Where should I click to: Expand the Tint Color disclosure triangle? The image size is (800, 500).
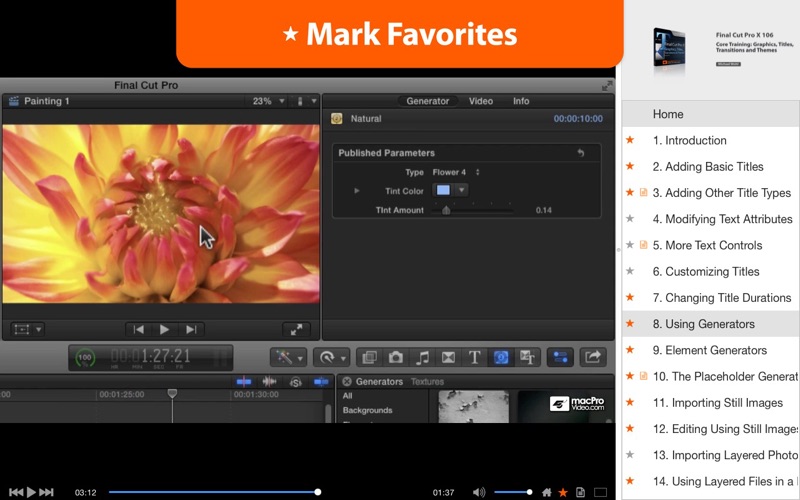(x=357, y=191)
